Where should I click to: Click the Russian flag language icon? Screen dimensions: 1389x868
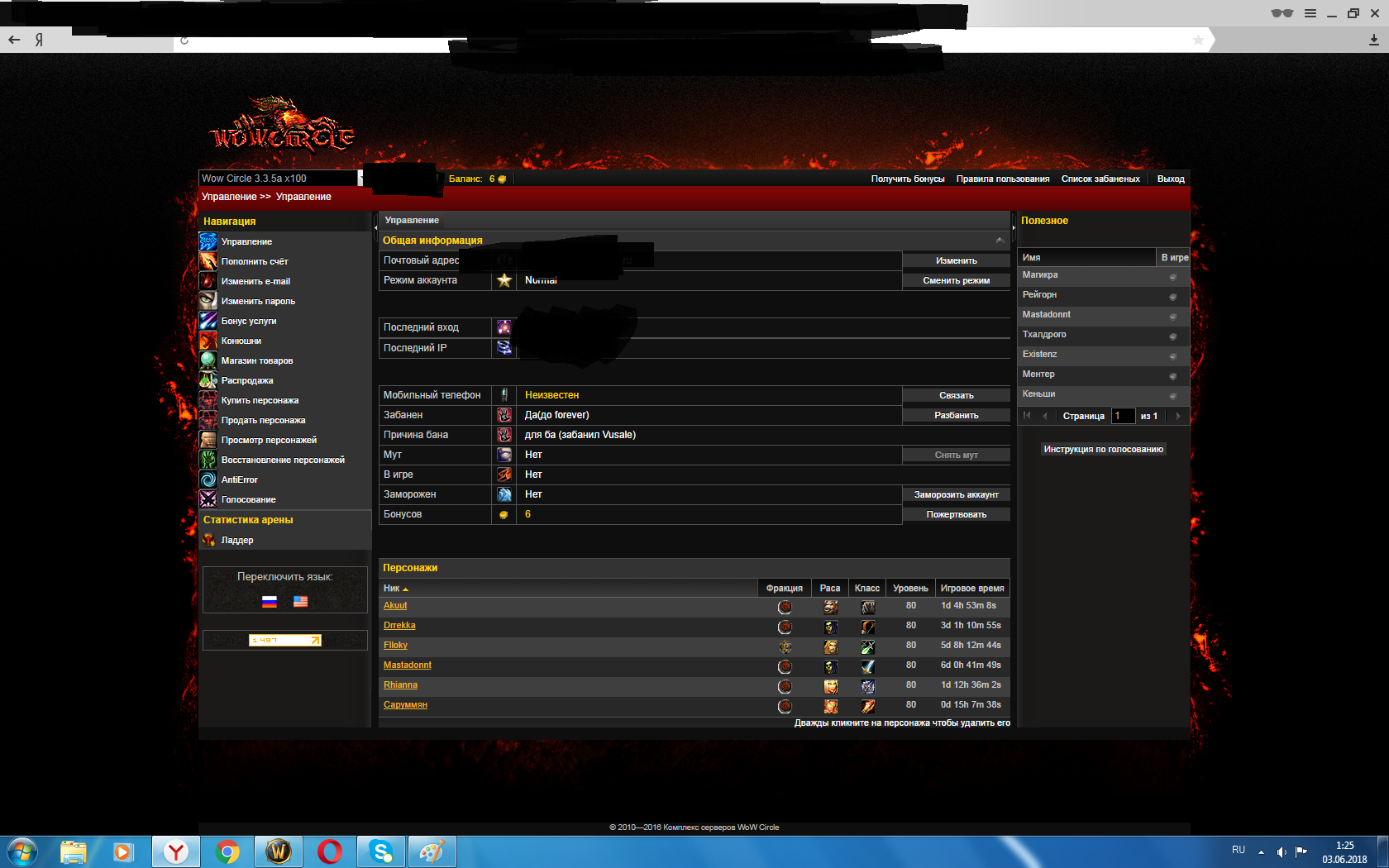[x=270, y=602]
